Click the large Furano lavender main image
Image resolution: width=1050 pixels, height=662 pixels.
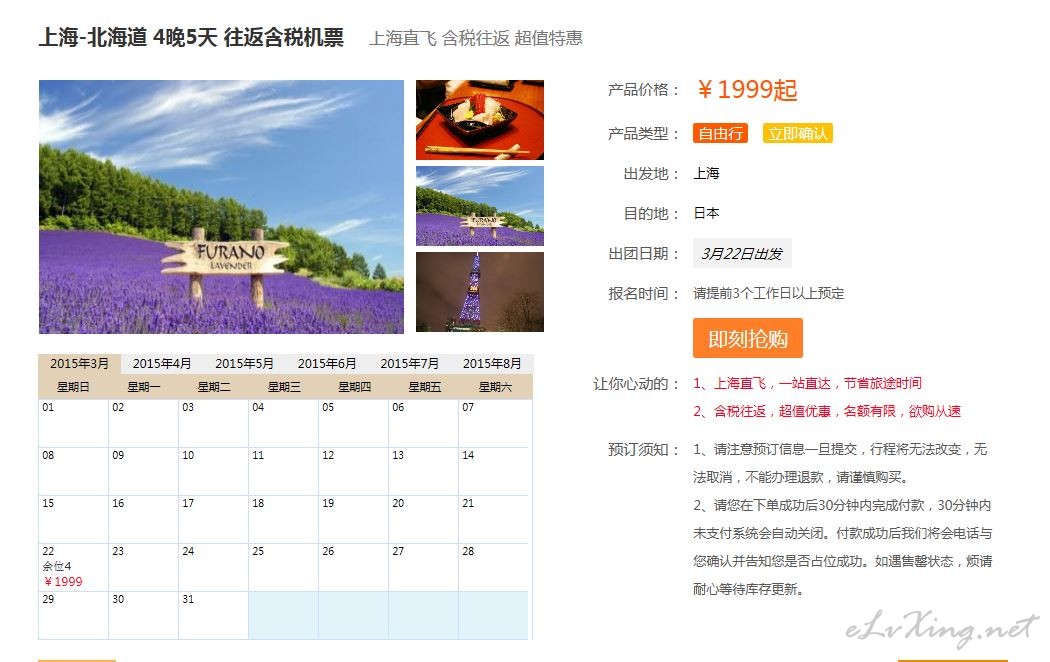[221, 207]
